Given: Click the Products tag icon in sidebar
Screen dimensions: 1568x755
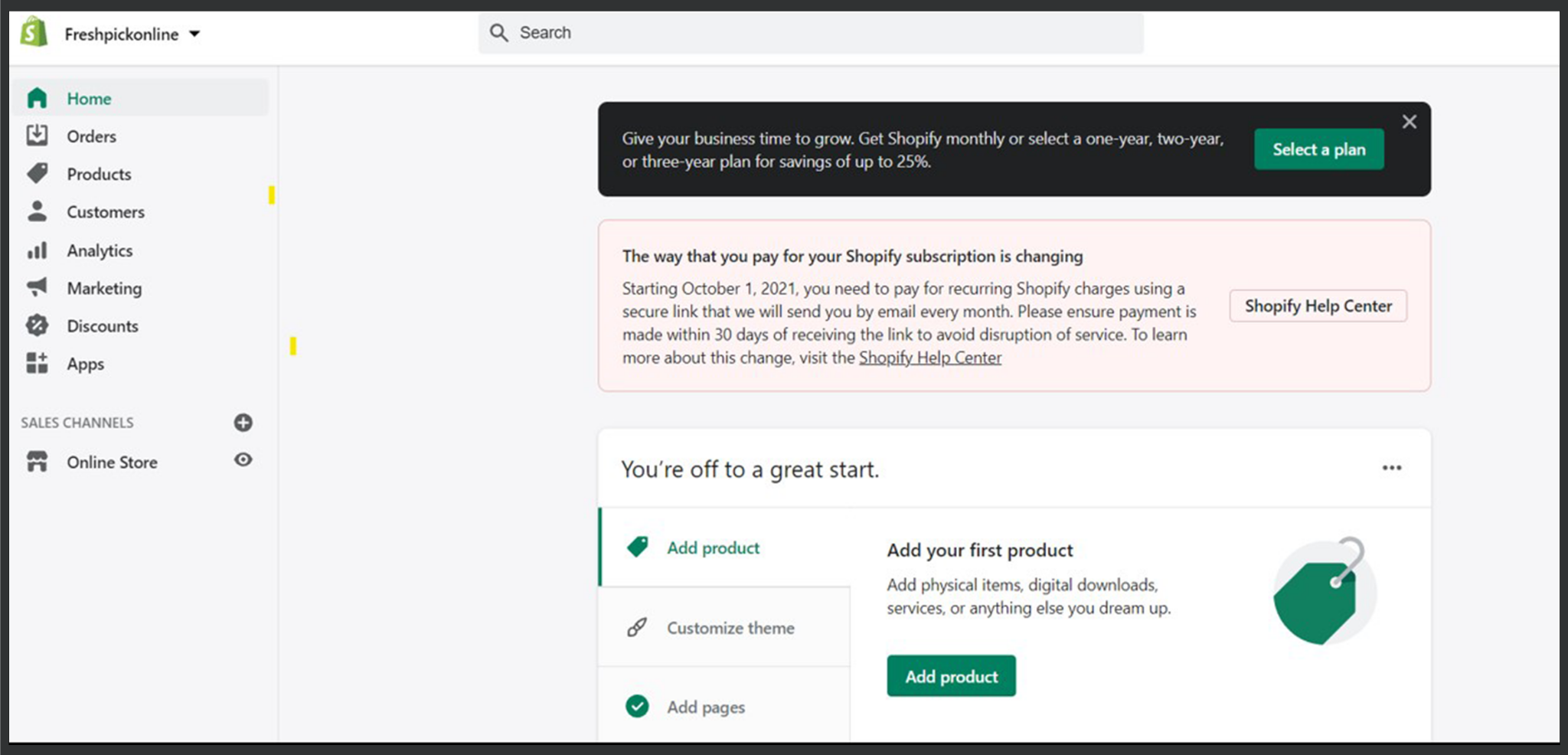Looking at the screenshot, I should [37, 173].
